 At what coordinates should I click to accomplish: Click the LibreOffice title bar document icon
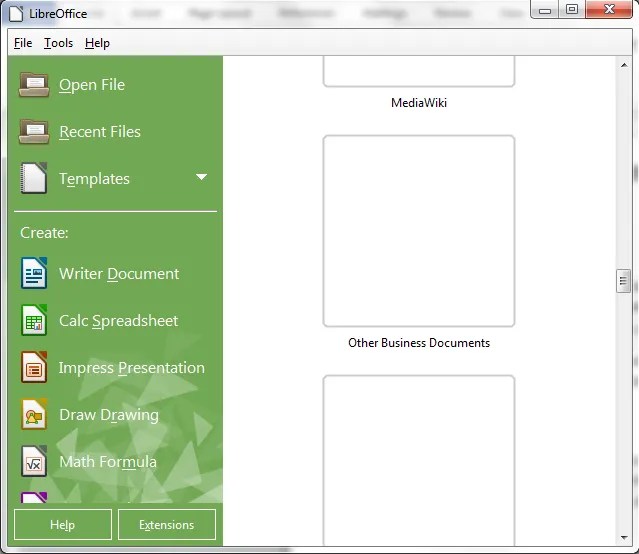(16, 13)
